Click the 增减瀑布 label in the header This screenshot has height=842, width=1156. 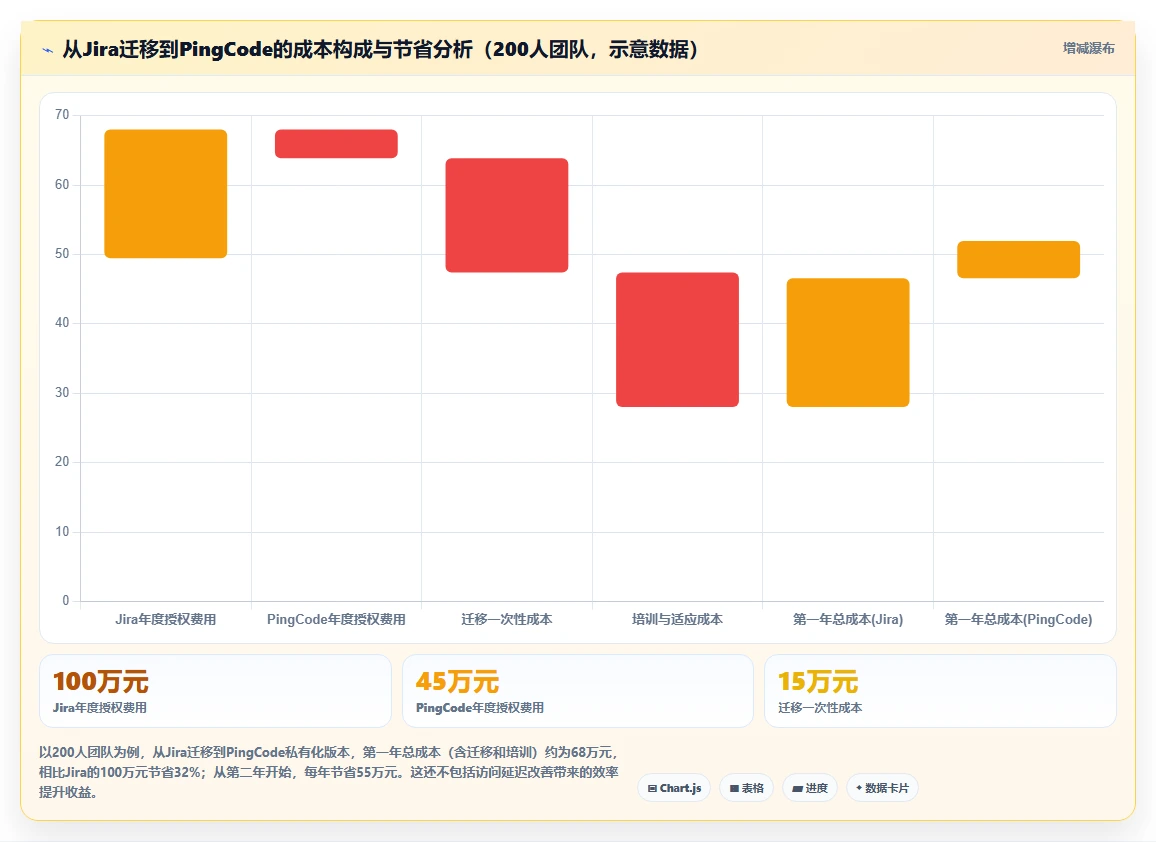1088,49
